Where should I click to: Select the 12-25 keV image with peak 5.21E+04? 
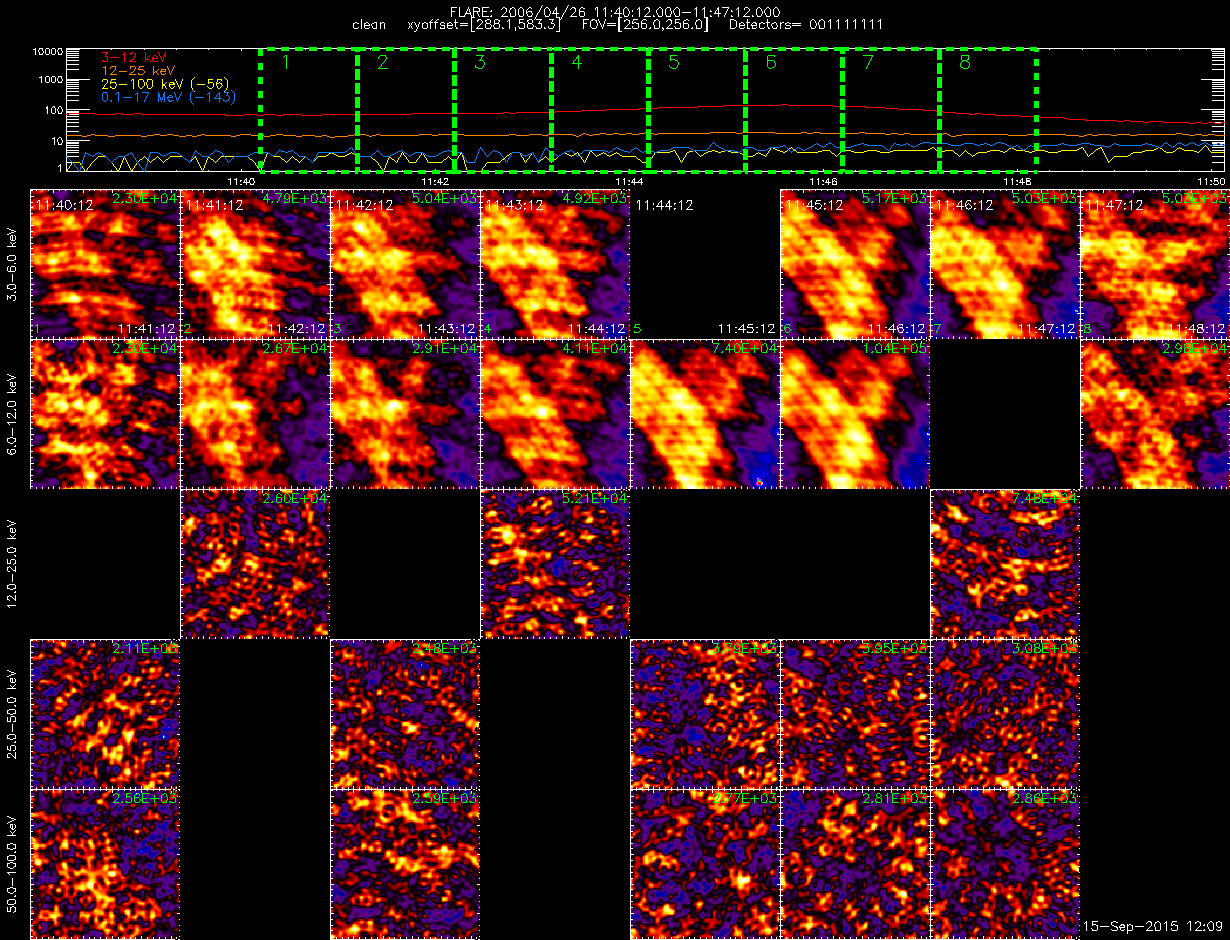click(556, 564)
